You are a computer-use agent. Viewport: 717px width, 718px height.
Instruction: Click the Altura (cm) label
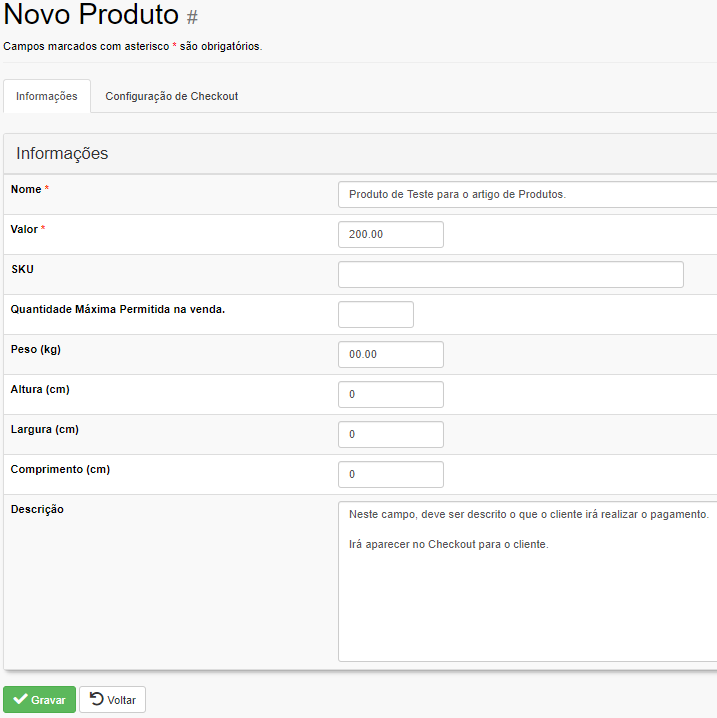(40, 389)
